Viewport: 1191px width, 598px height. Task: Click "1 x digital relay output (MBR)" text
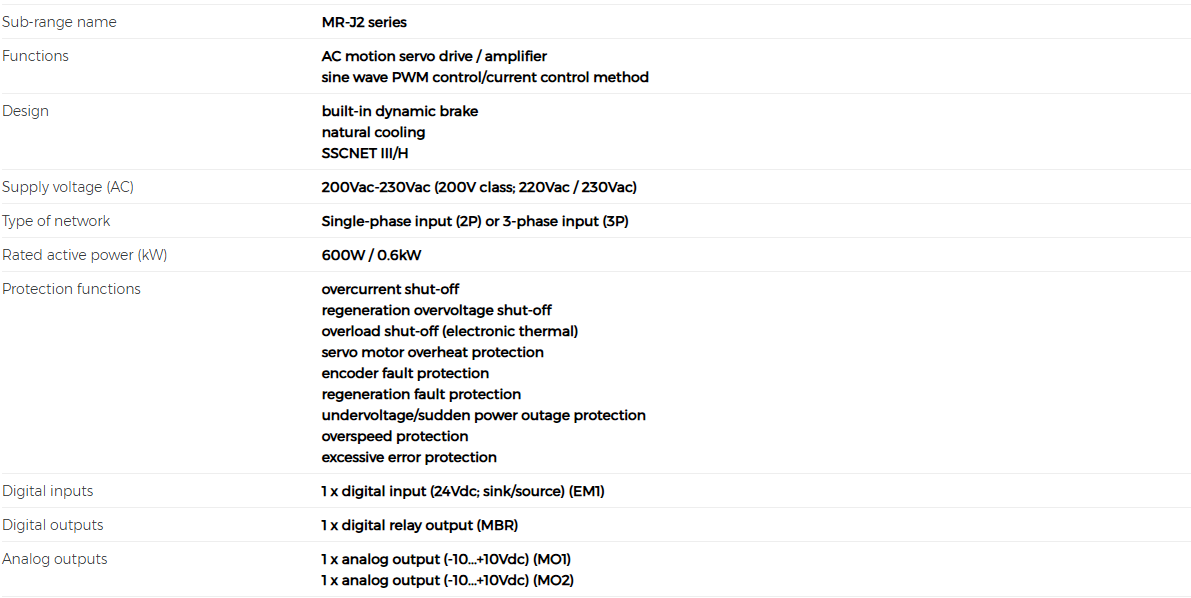[x=420, y=525]
